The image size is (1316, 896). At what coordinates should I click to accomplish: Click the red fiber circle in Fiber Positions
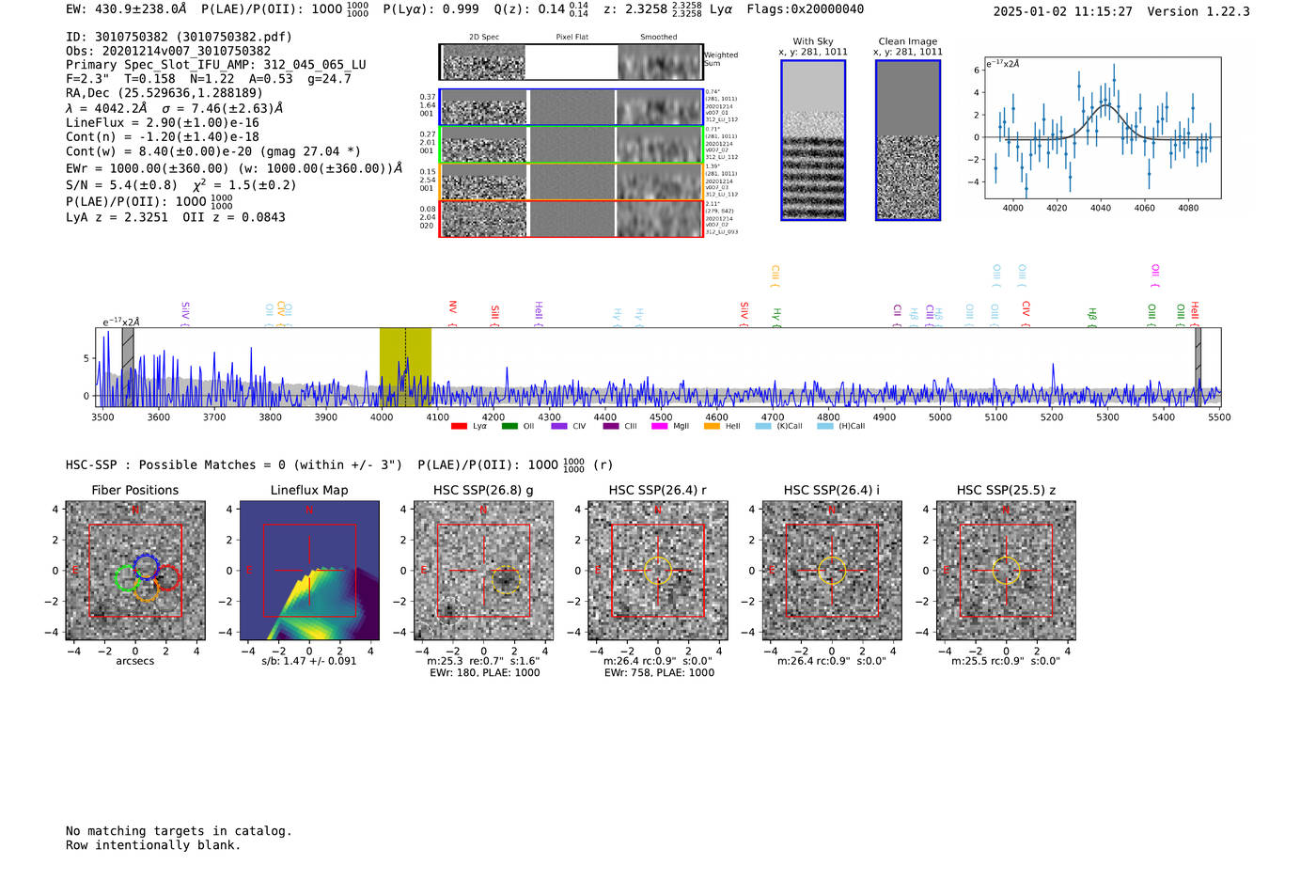click(x=167, y=577)
